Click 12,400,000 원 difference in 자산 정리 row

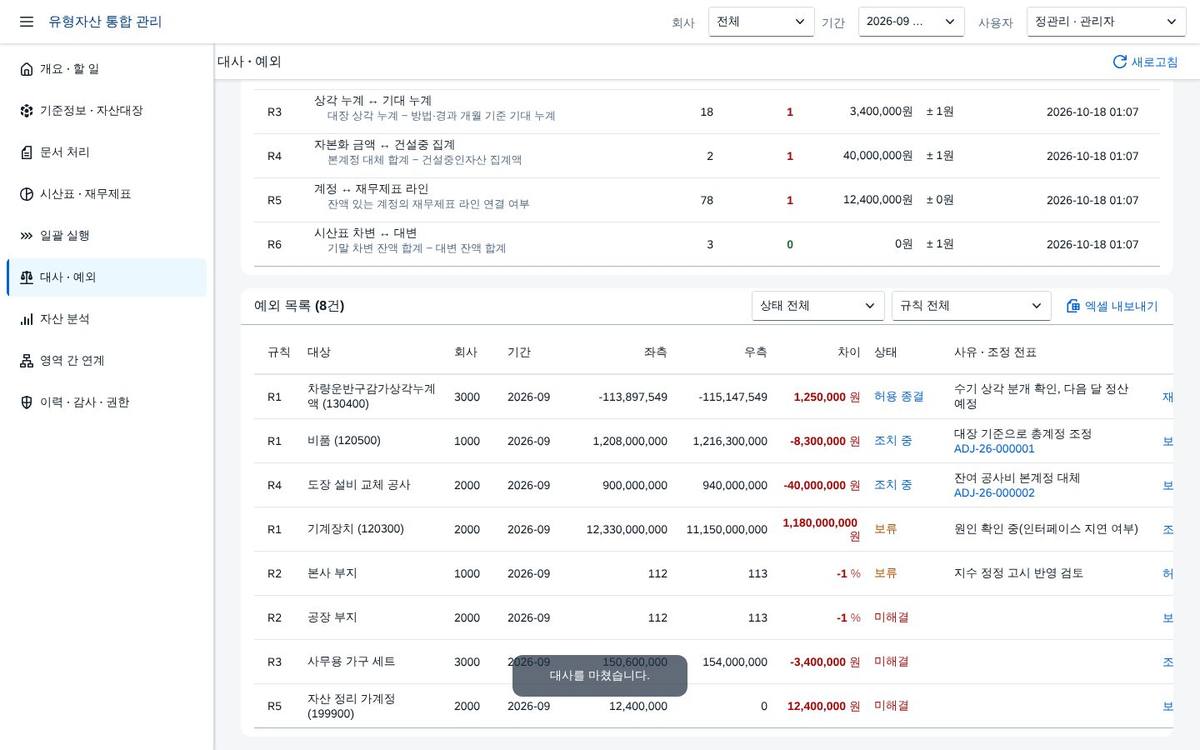click(x=824, y=706)
